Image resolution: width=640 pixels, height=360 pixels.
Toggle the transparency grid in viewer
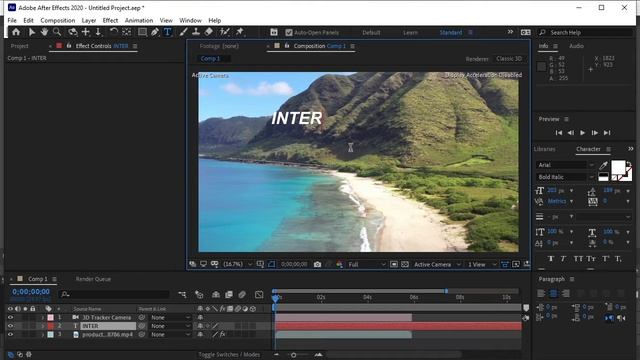tap(404, 264)
